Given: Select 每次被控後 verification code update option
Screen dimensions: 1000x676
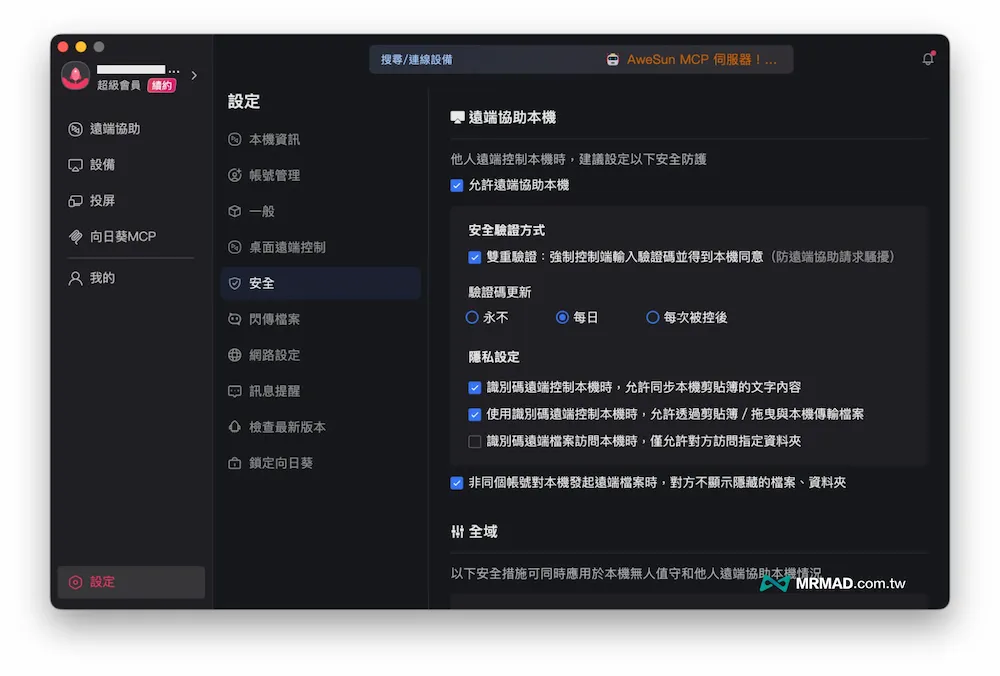Looking at the screenshot, I should (652, 318).
